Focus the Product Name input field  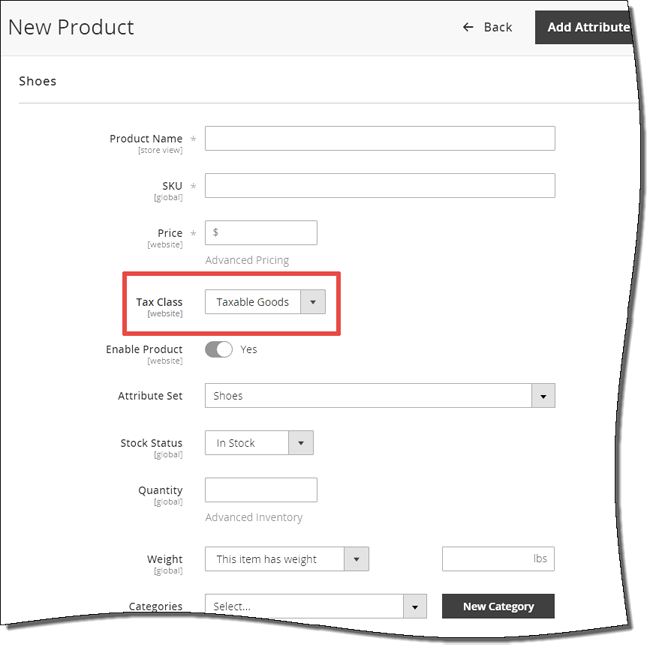coord(380,139)
